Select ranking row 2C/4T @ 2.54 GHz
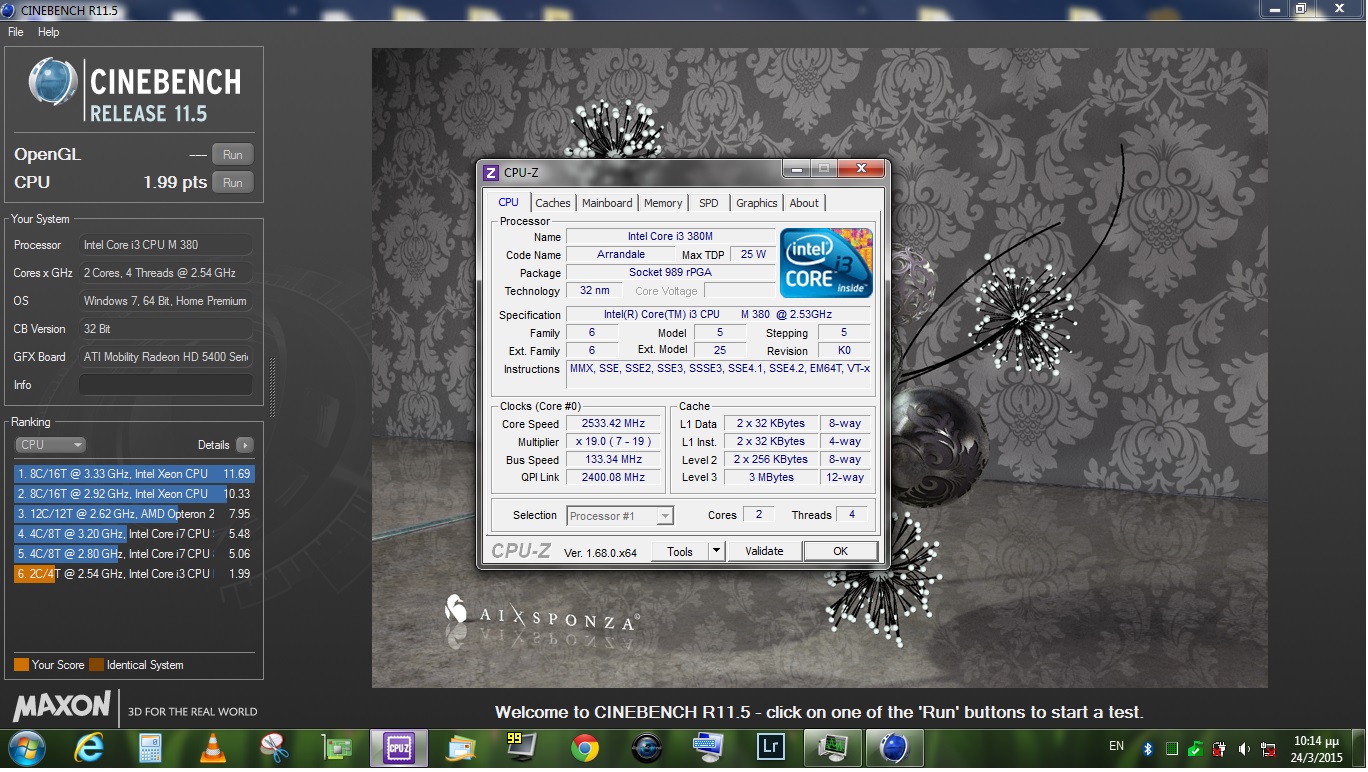 coord(134,574)
